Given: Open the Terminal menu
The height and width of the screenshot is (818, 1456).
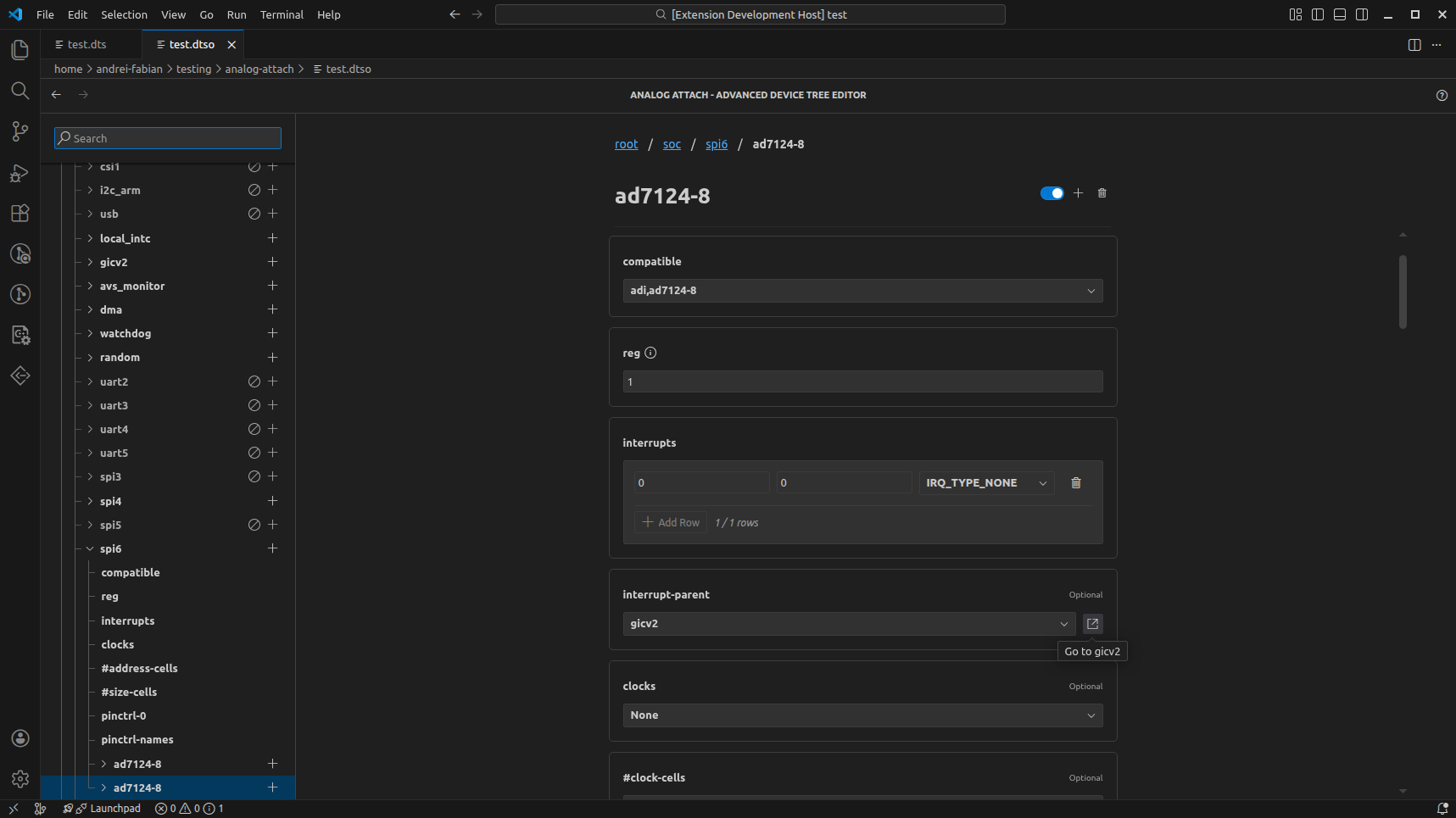Looking at the screenshot, I should coord(281,14).
